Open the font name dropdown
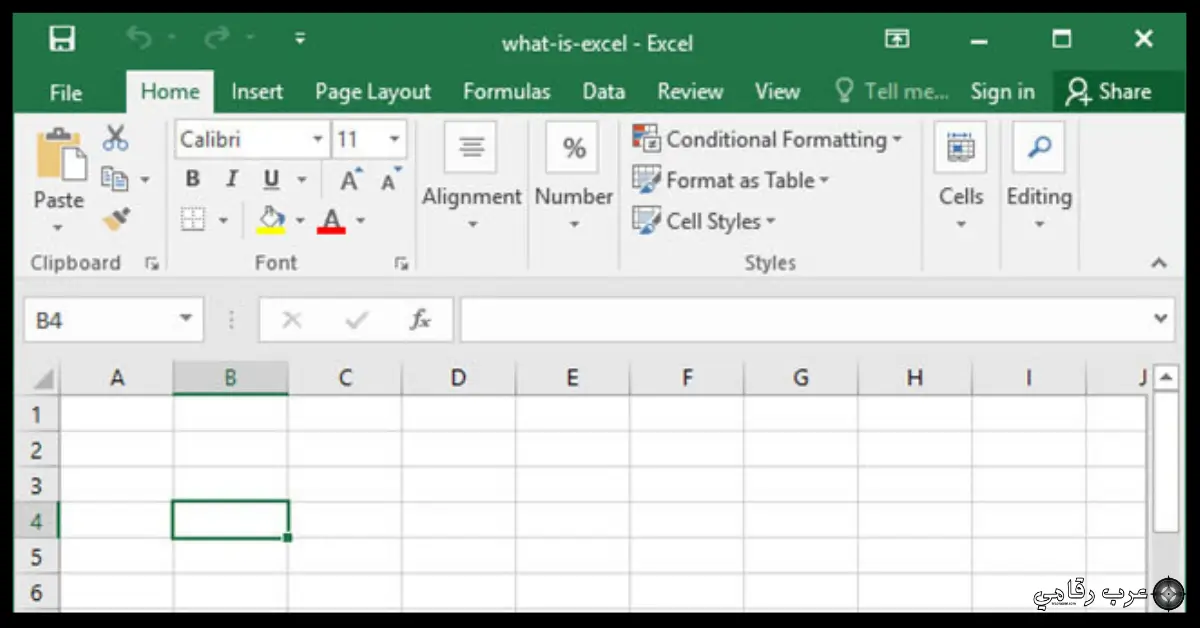Viewport: 1200px width, 628px height. click(316, 139)
